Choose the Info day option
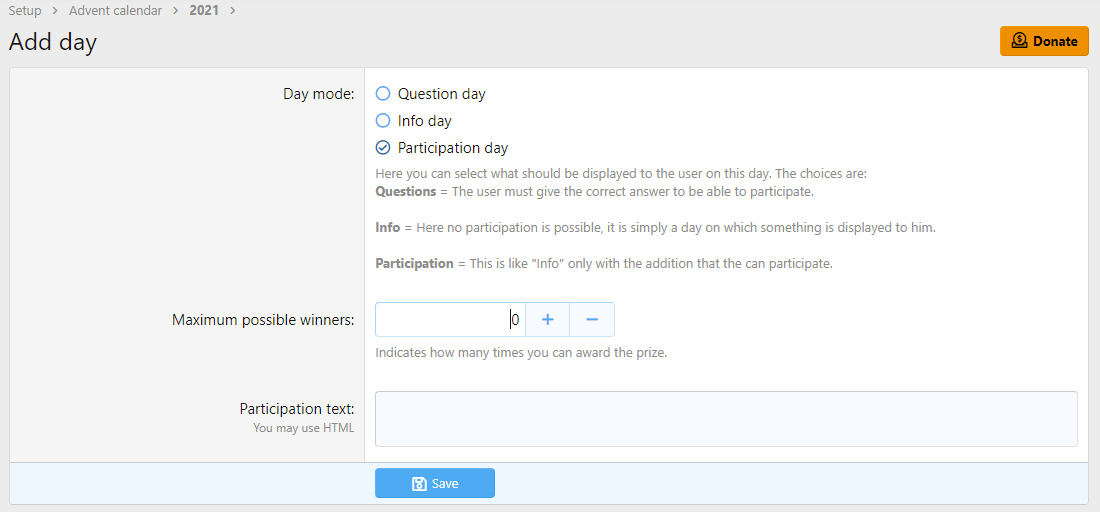The height and width of the screenshot is (512, 1100). click(383, 121)
